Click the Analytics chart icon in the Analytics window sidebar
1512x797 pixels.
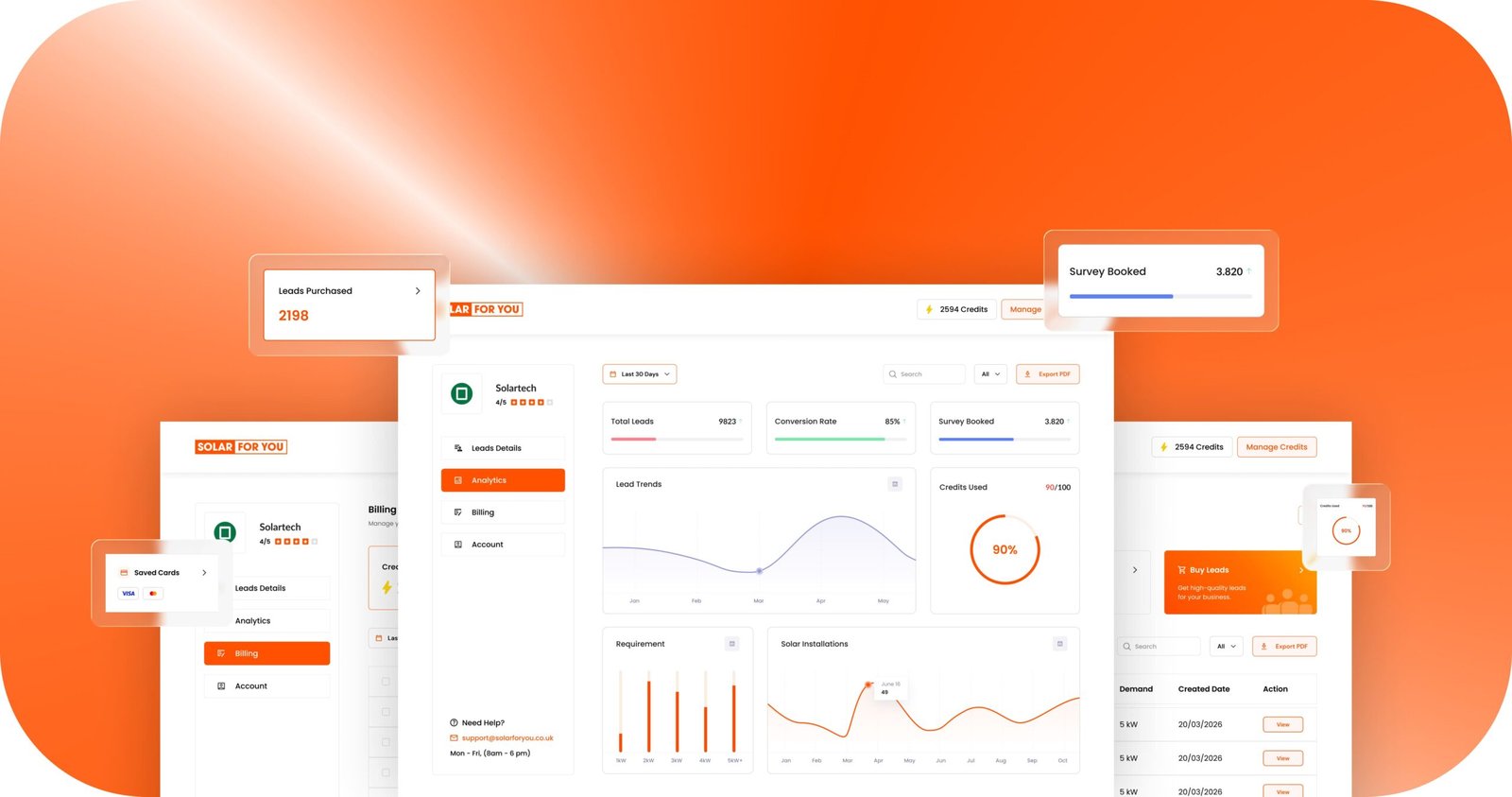(458, 480)
